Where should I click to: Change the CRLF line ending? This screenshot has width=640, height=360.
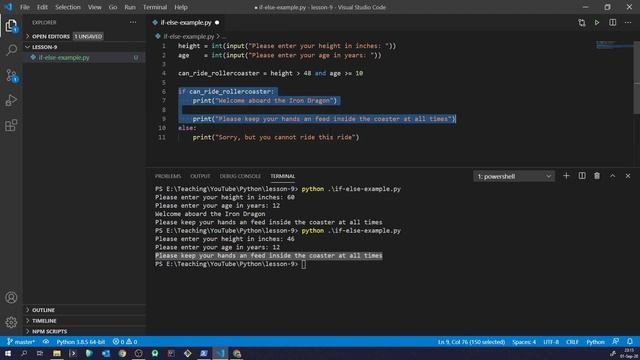point(572,342)
